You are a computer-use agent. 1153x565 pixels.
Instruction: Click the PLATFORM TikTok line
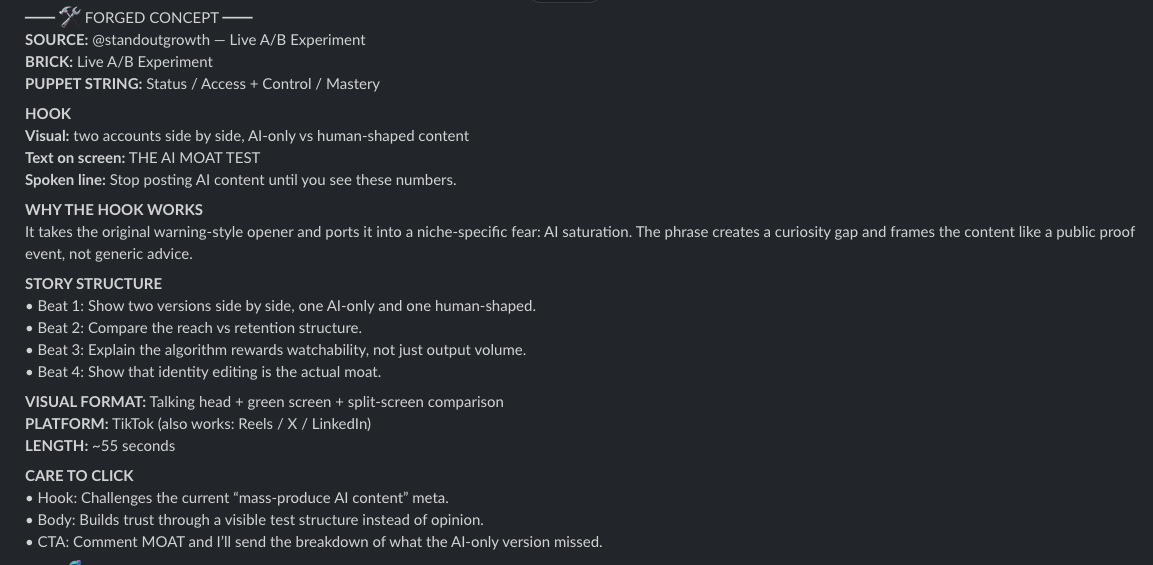198,424
